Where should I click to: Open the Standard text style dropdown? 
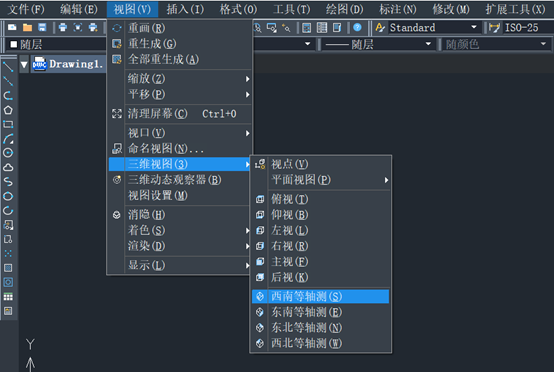pos(473,27)
